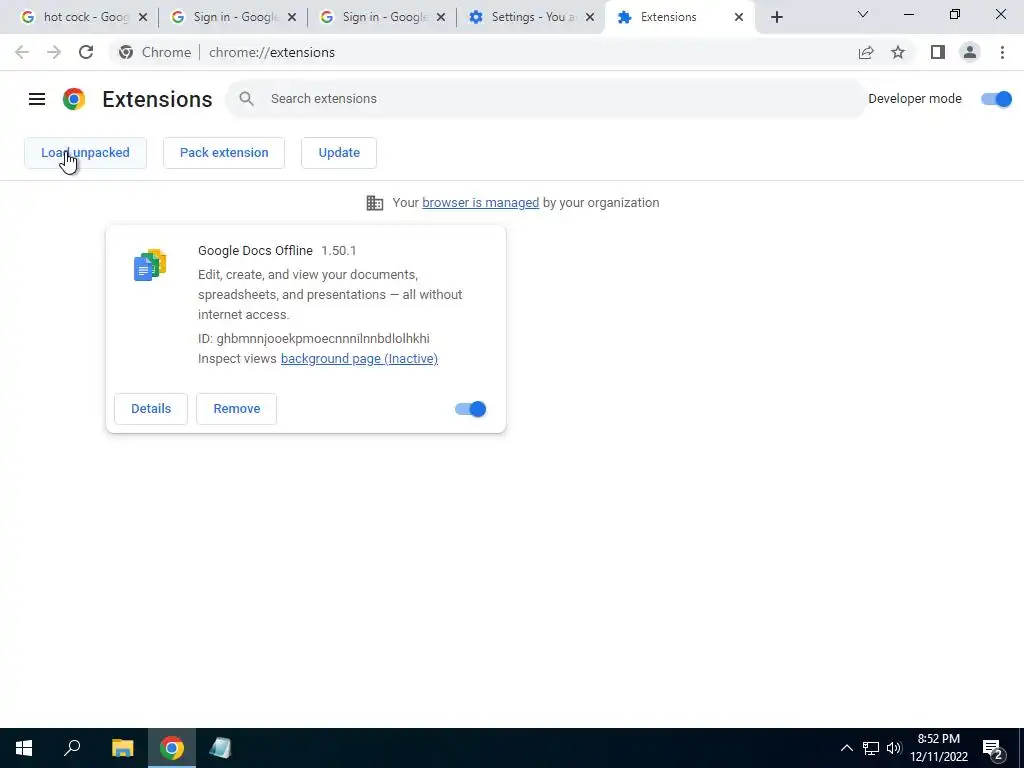Click the Developer mode label
This screenshot has height=768, width=1024.
(915, 99)
